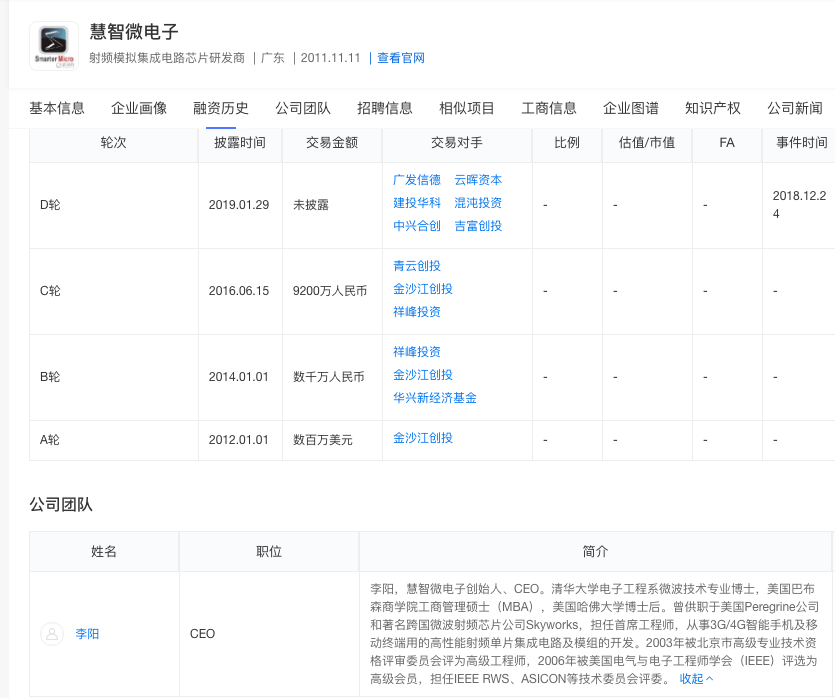
Task: Open the 基本信息 tab
Action: [57, 108]
